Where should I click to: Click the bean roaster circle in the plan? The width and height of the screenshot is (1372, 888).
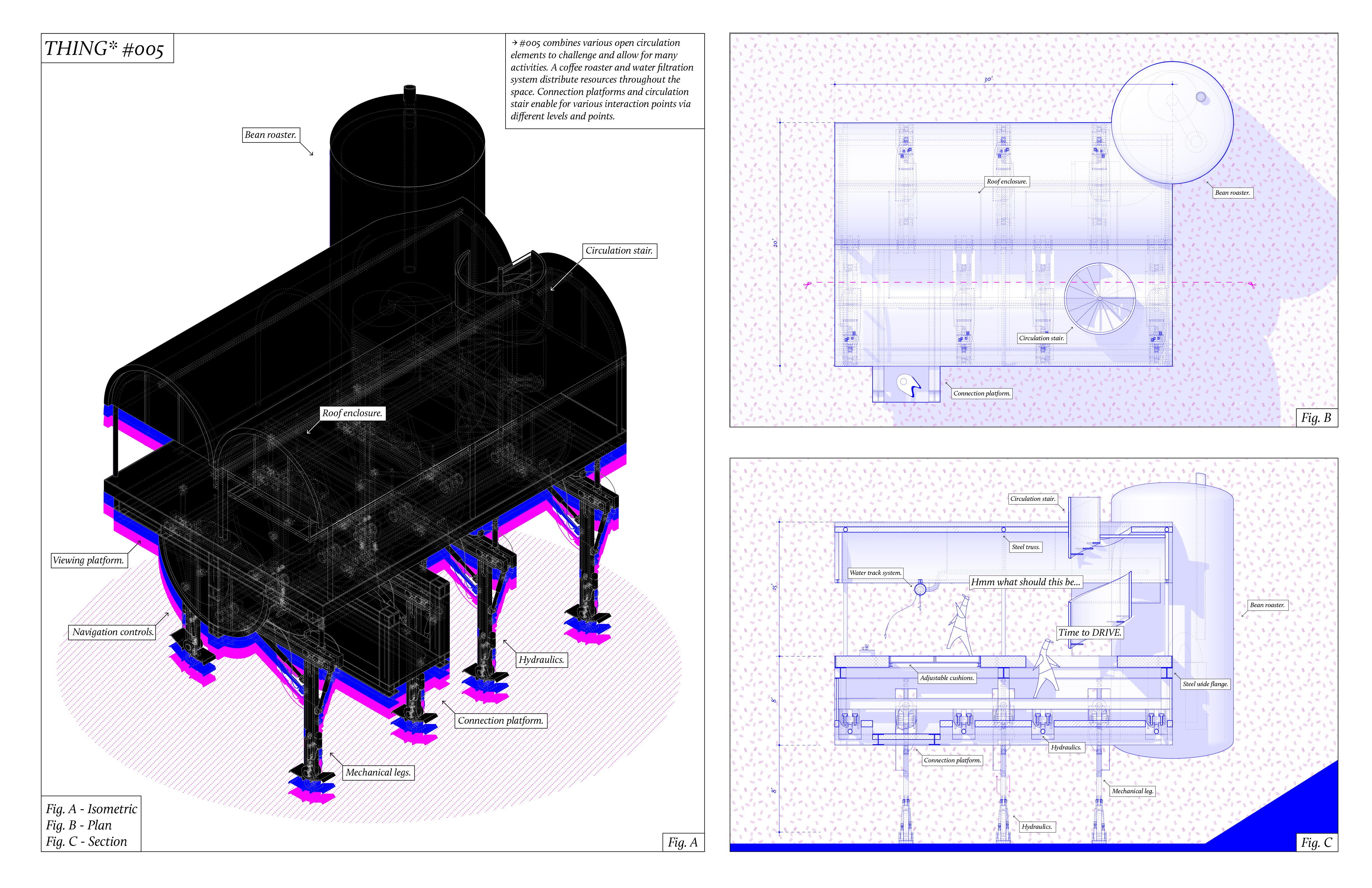pyautogui.click(x=1172, y=123)
